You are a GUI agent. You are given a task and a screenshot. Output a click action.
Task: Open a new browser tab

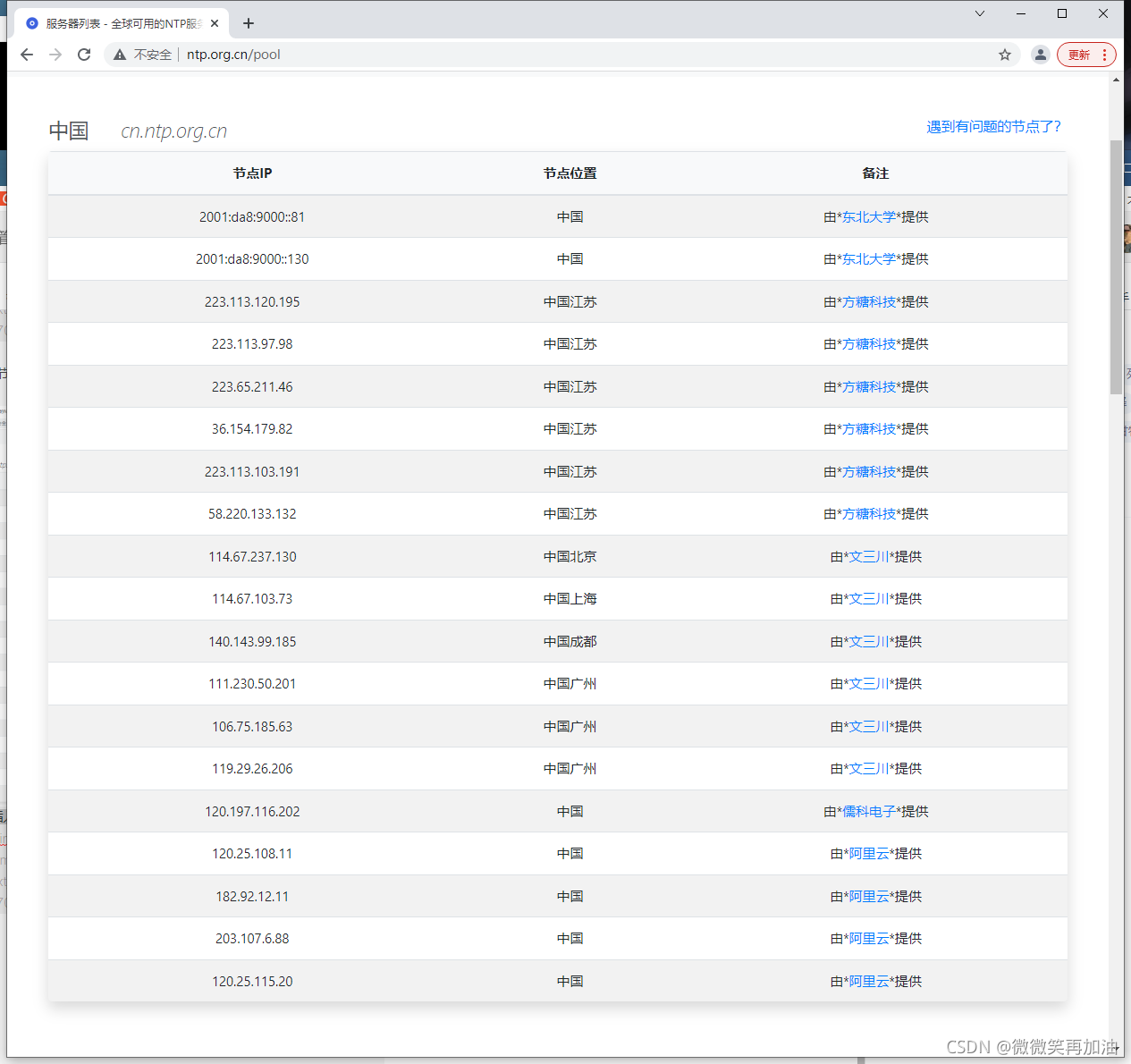tap(249, 23)
